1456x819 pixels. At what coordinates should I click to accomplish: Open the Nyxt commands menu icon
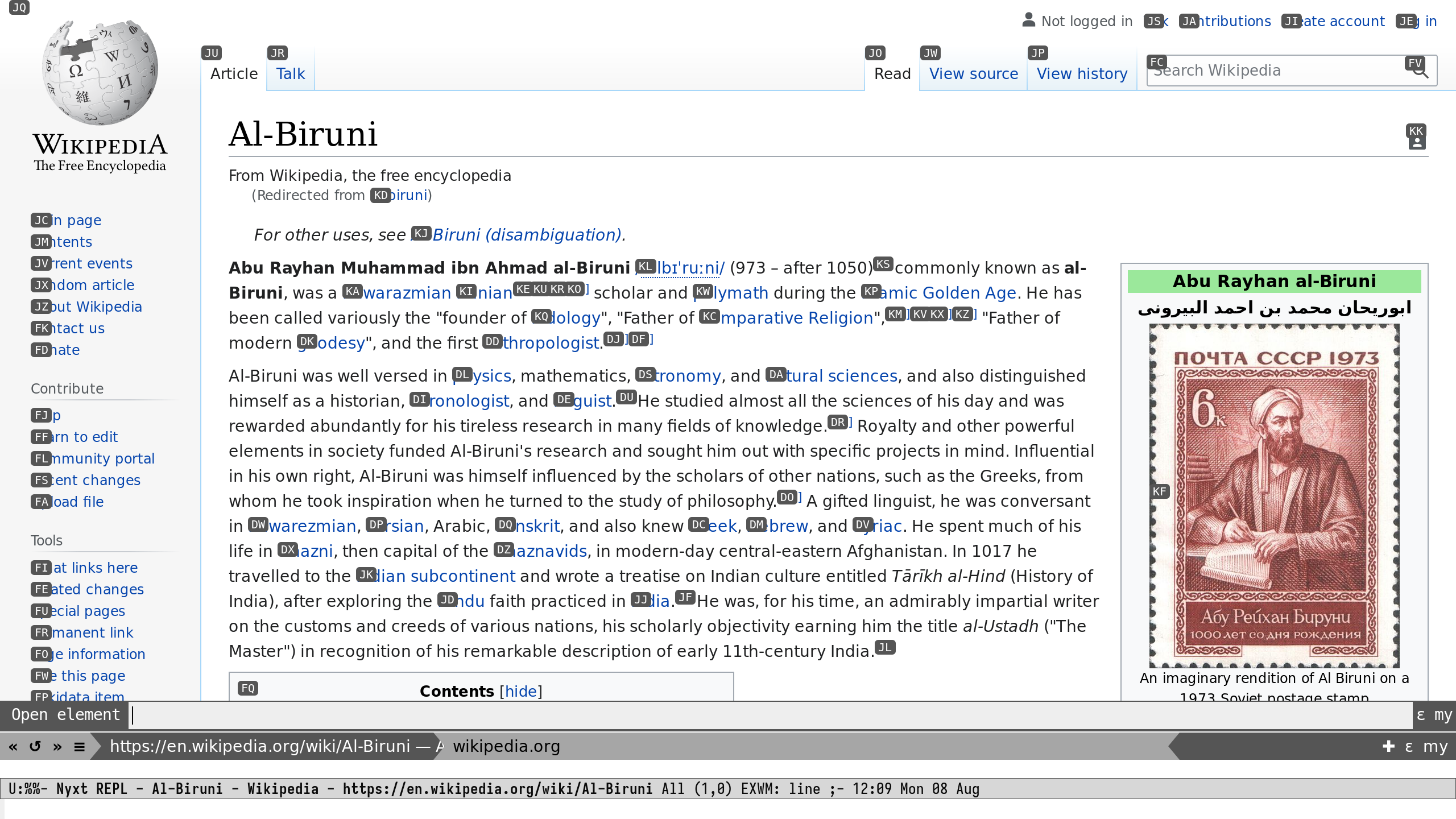80,746
